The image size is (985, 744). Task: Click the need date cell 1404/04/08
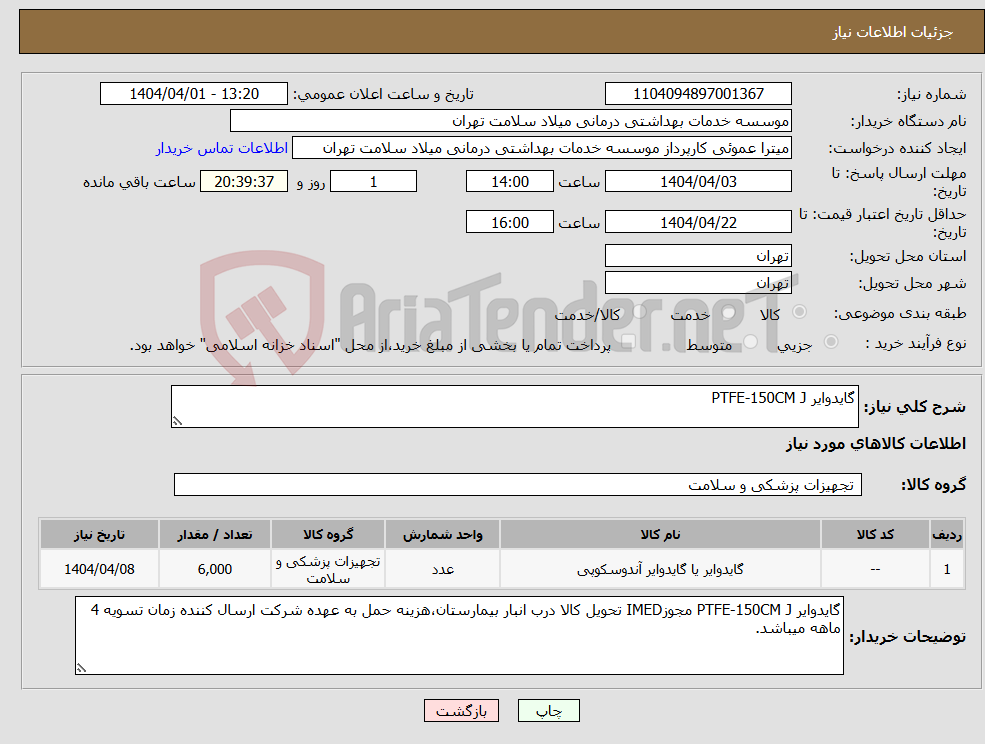pos(99,569)
